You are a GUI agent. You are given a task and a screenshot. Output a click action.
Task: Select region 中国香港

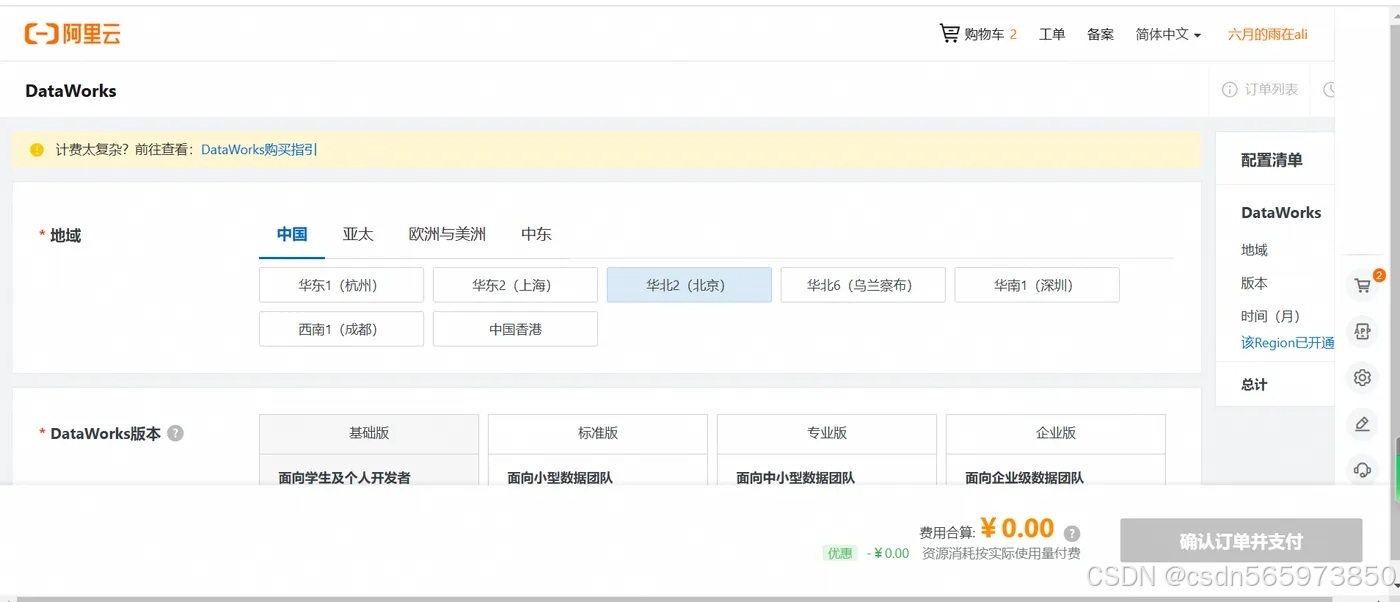(515, 329)
